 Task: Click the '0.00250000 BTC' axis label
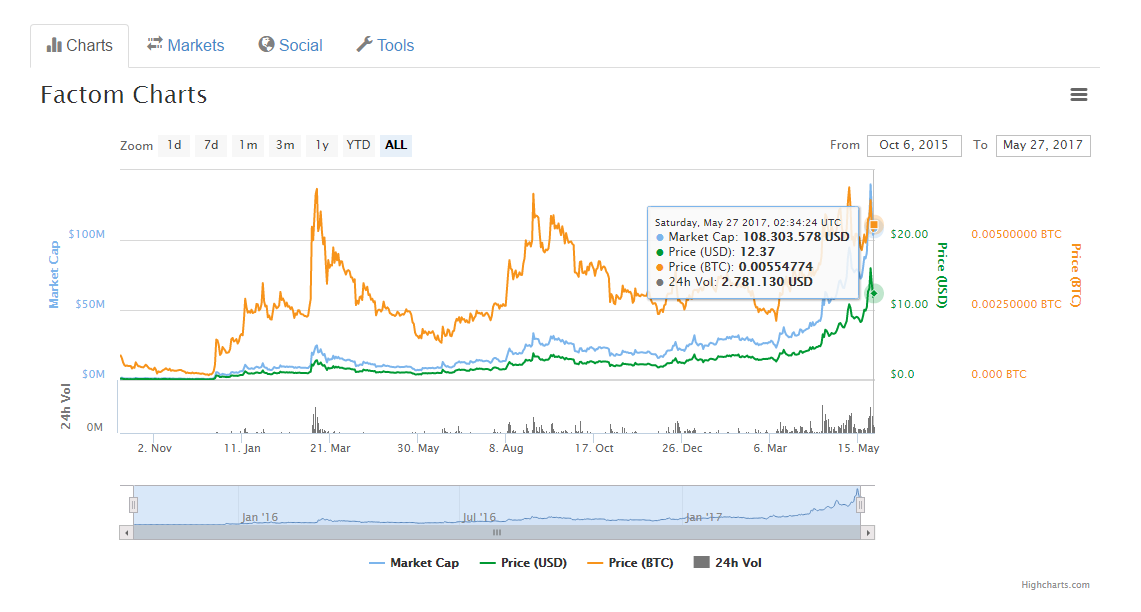(1017, 304)
